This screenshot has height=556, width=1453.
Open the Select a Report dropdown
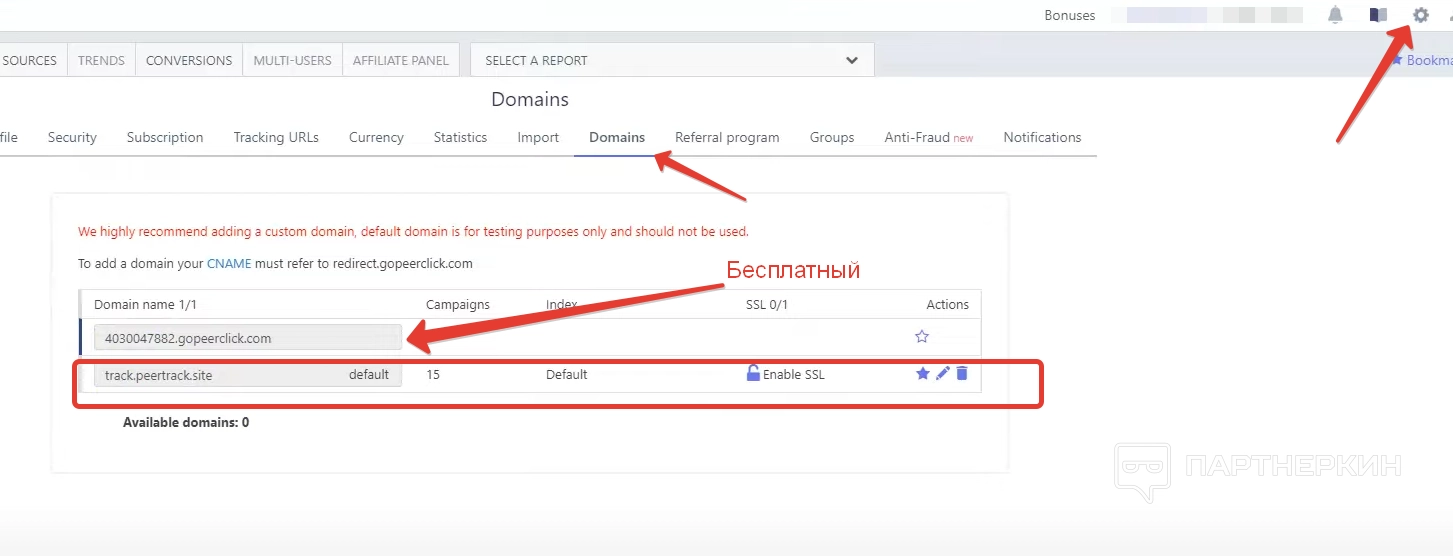[x=672, y=60]
